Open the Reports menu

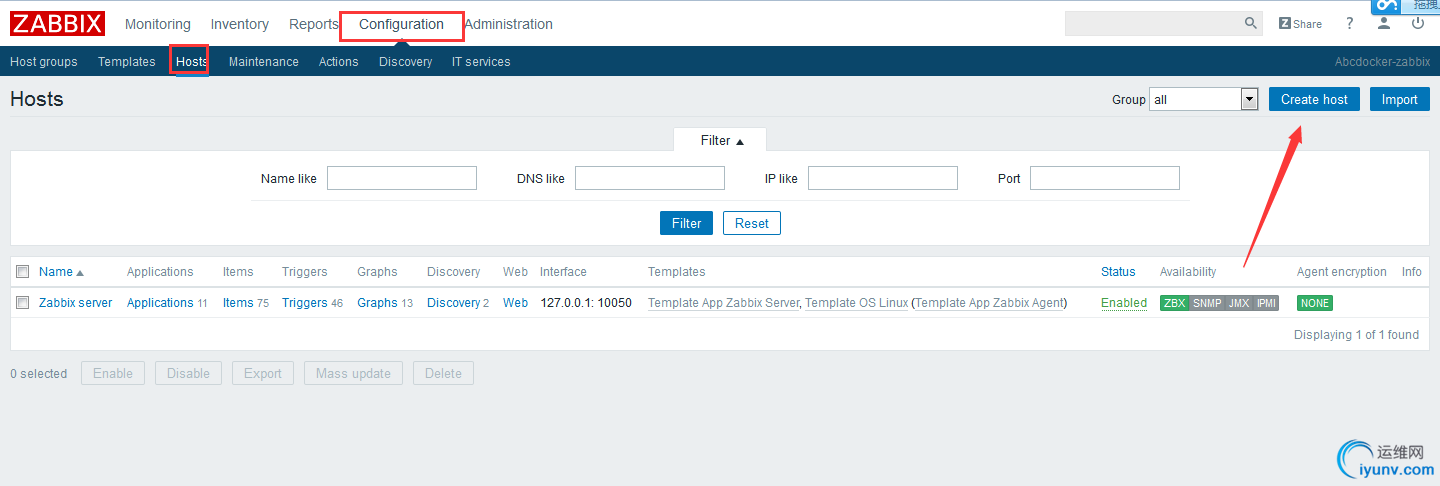pyautogui.click(x=314, y=24)
